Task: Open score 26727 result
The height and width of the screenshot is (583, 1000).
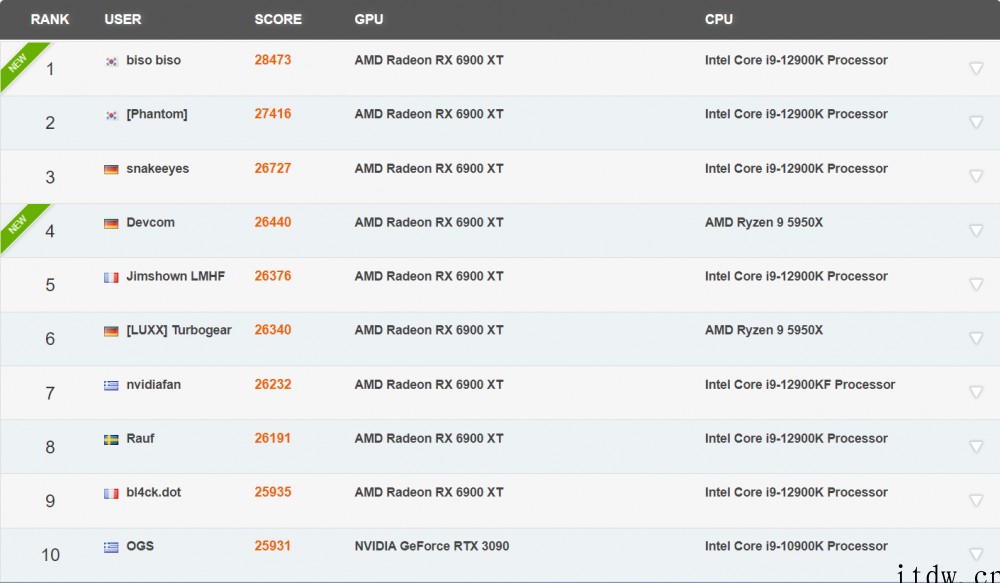Action: pyautogui.click(x=273, y=168)
